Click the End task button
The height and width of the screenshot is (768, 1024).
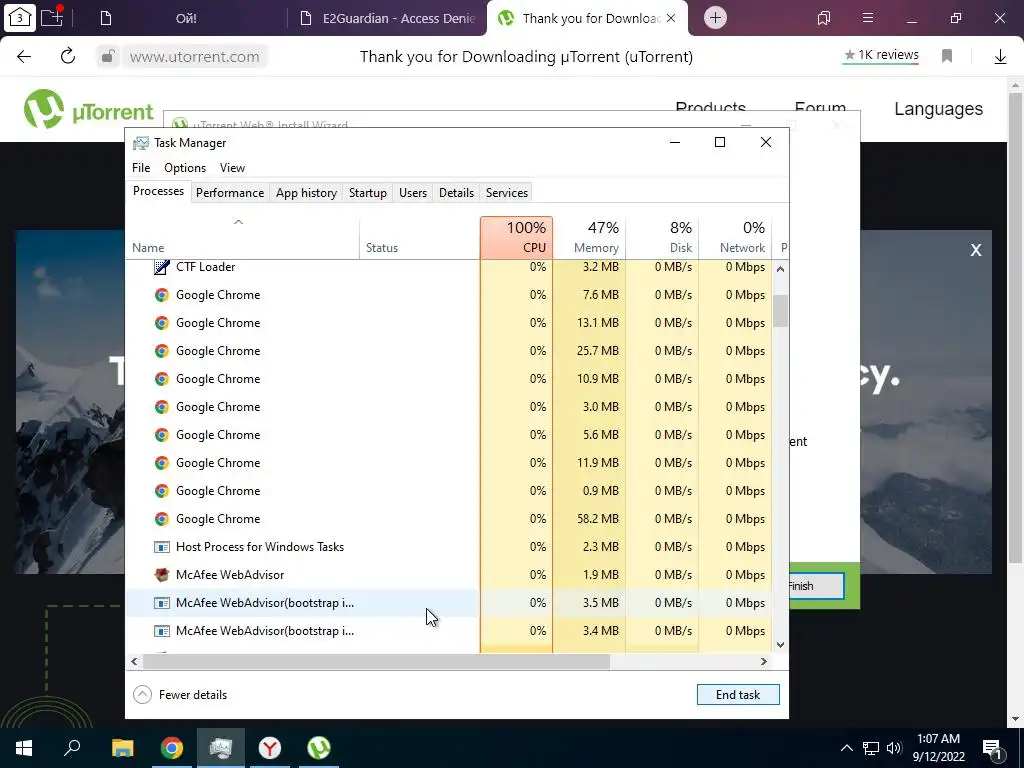point(738,695)
